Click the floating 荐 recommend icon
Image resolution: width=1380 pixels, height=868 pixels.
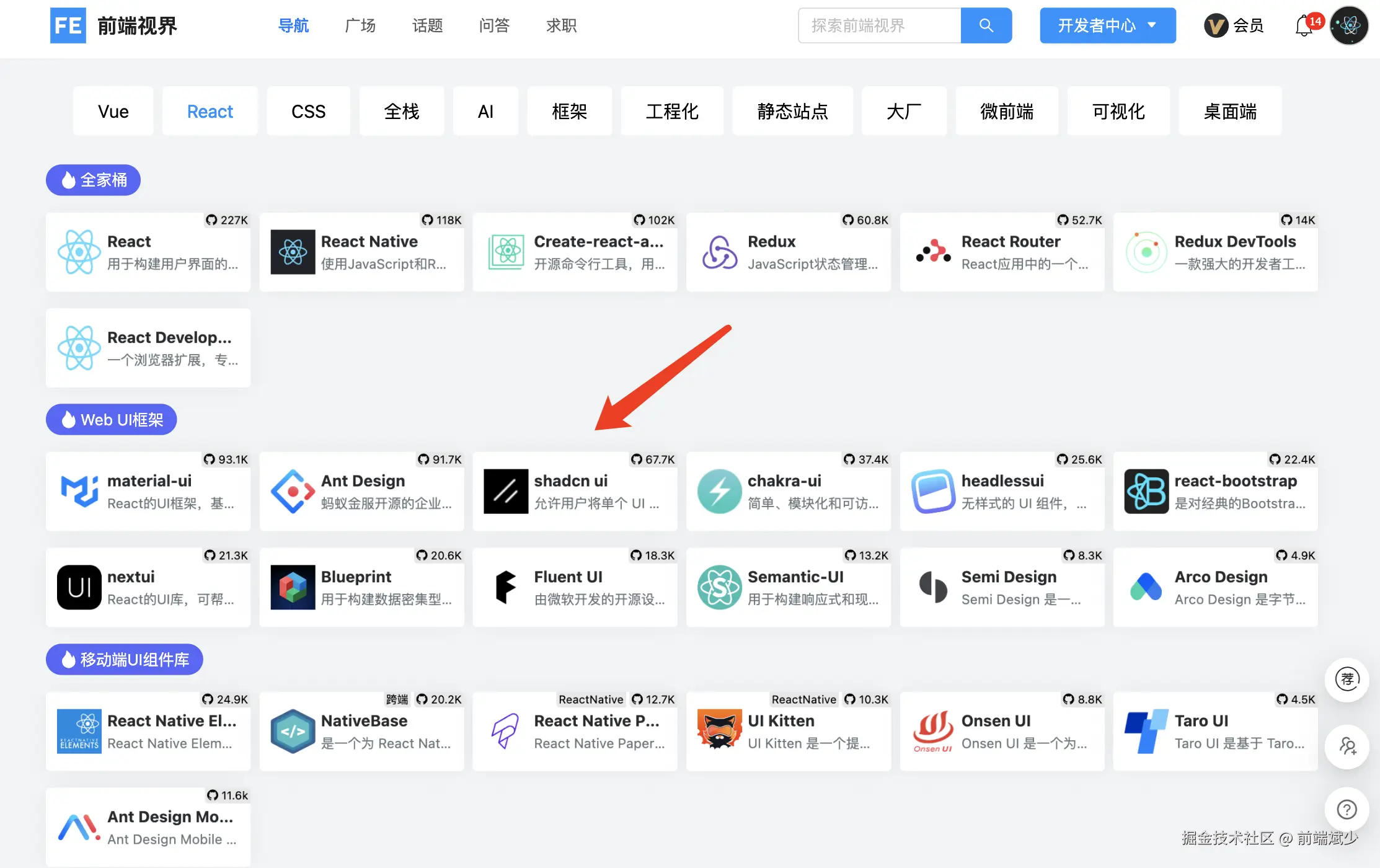point(1347,680)
